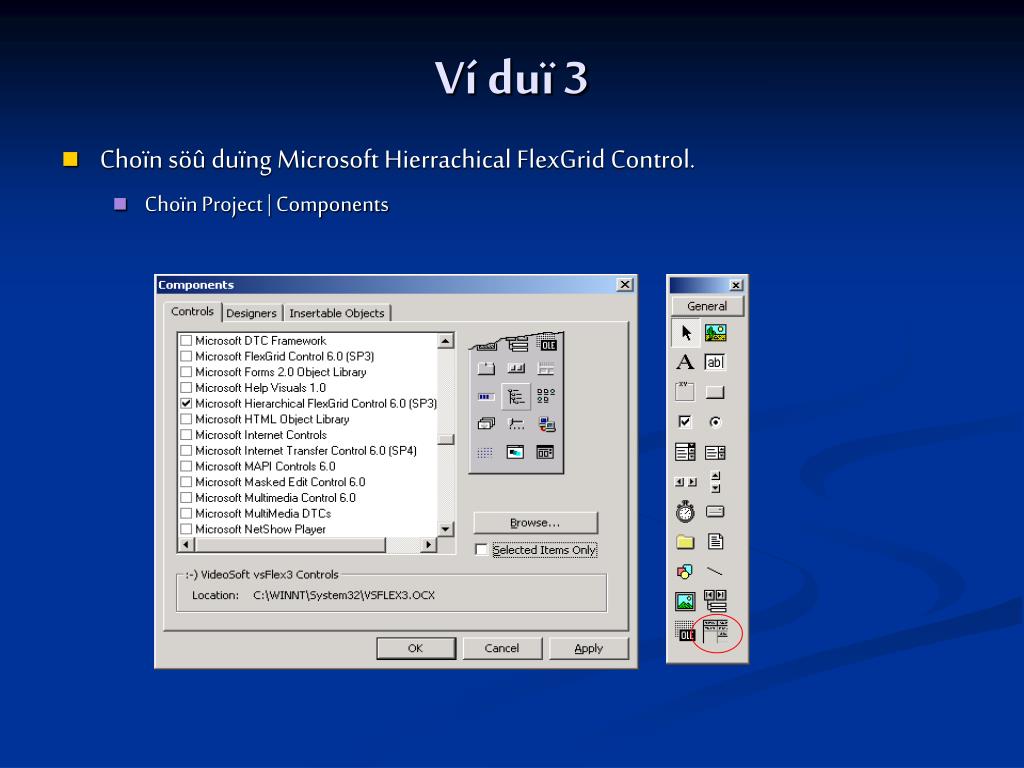Check Microsoft Forms 2.0 Object Library
The image size is (1024, 768).
tap(186, 372)
